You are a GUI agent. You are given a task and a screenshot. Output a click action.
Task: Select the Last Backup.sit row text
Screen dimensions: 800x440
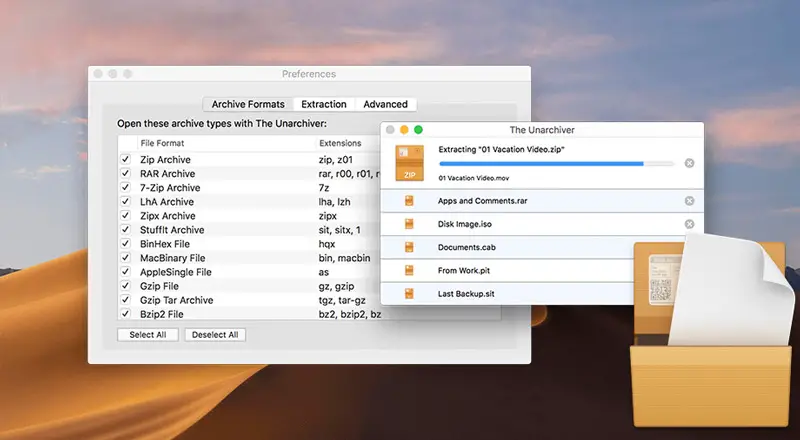pyautogui.click(x=466, y=294)
